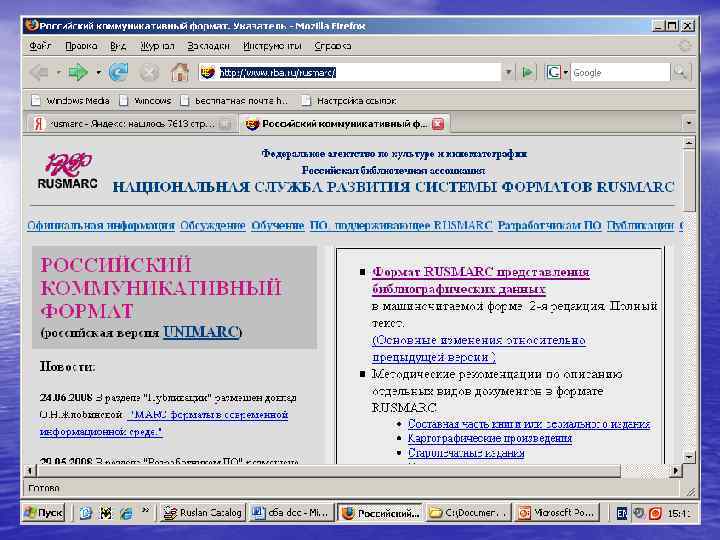Click the Новости heading text
This screenshot has height=540, width=720.
click(x=68, y=367)
